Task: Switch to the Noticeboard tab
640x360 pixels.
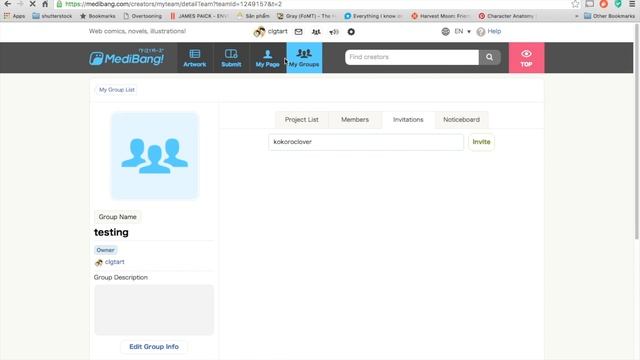Action: 461,120
